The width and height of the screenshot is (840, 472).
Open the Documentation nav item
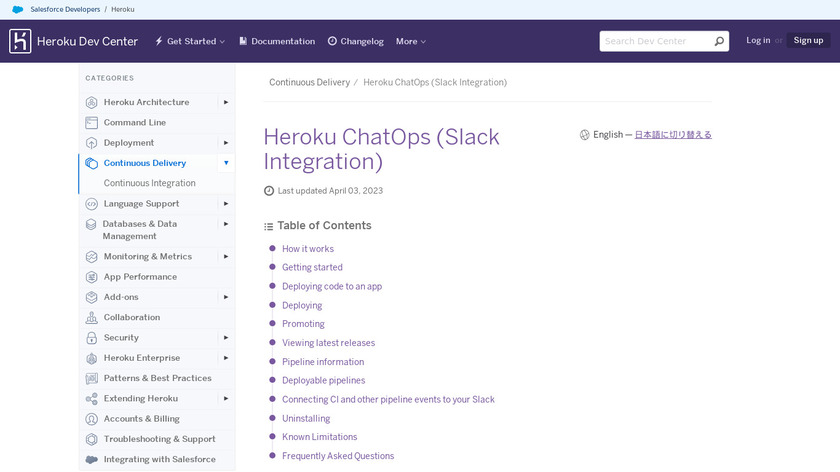tap(277, 41)
